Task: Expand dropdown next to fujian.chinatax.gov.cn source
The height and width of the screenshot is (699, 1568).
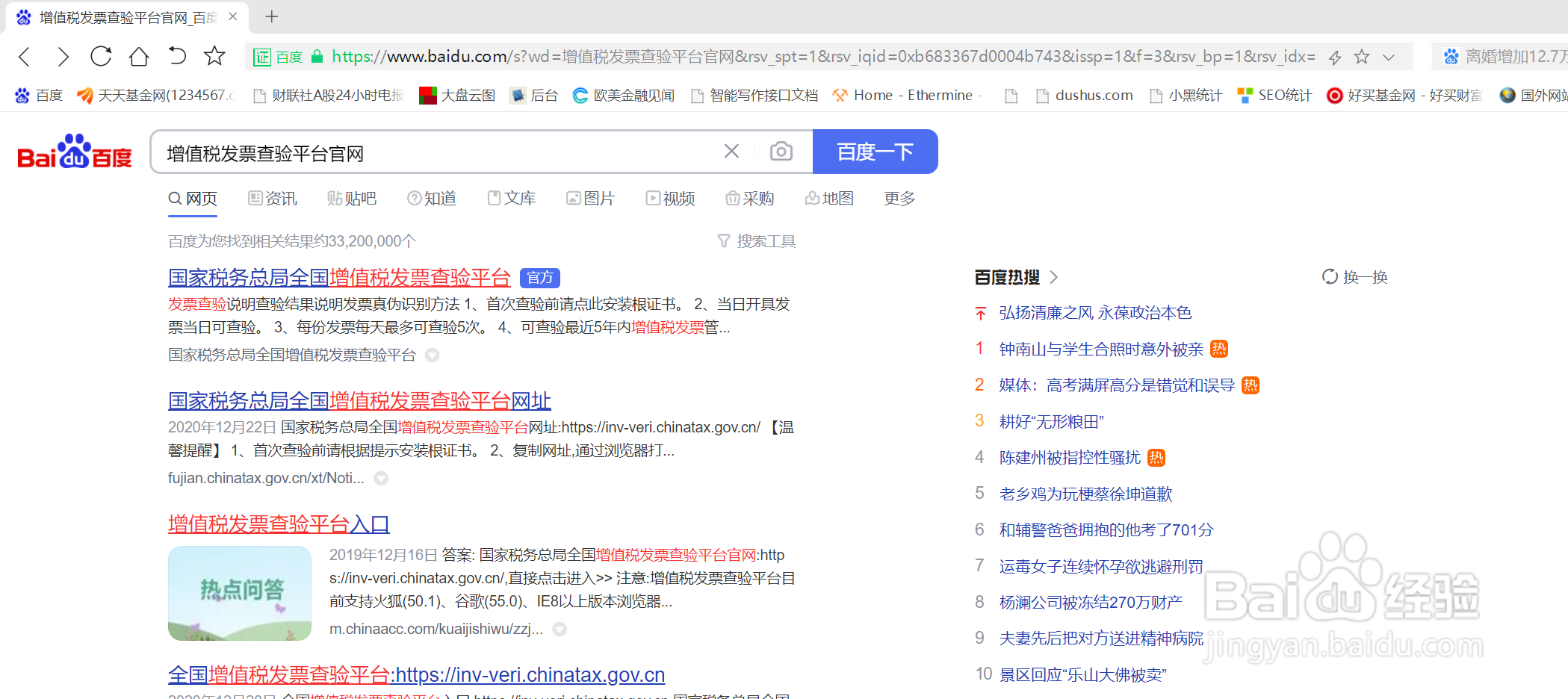Action: pyautogui.click(x=381, y=479)
